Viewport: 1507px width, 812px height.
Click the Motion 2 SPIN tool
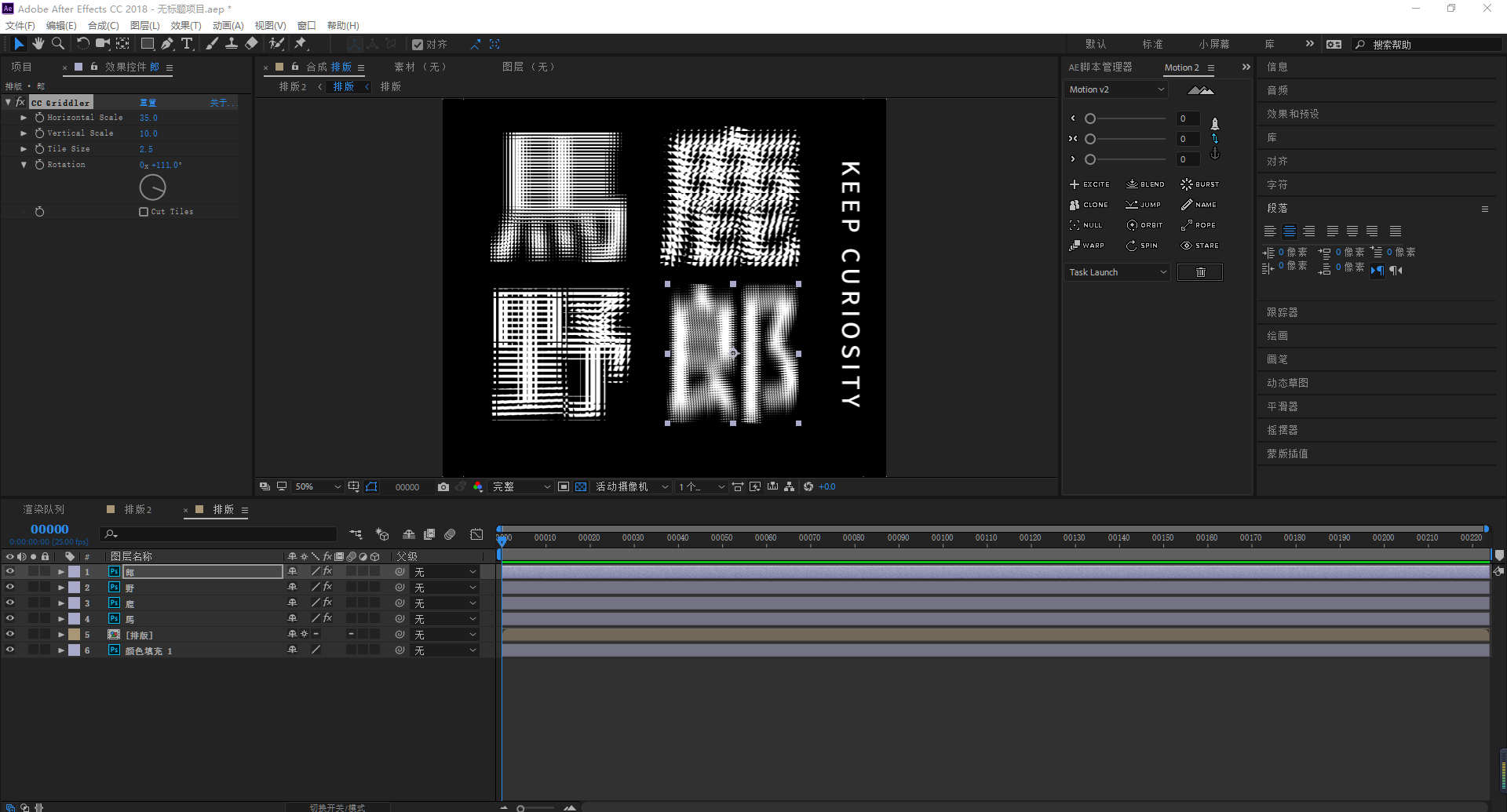pyautogui.click(x=1142, y=246)
